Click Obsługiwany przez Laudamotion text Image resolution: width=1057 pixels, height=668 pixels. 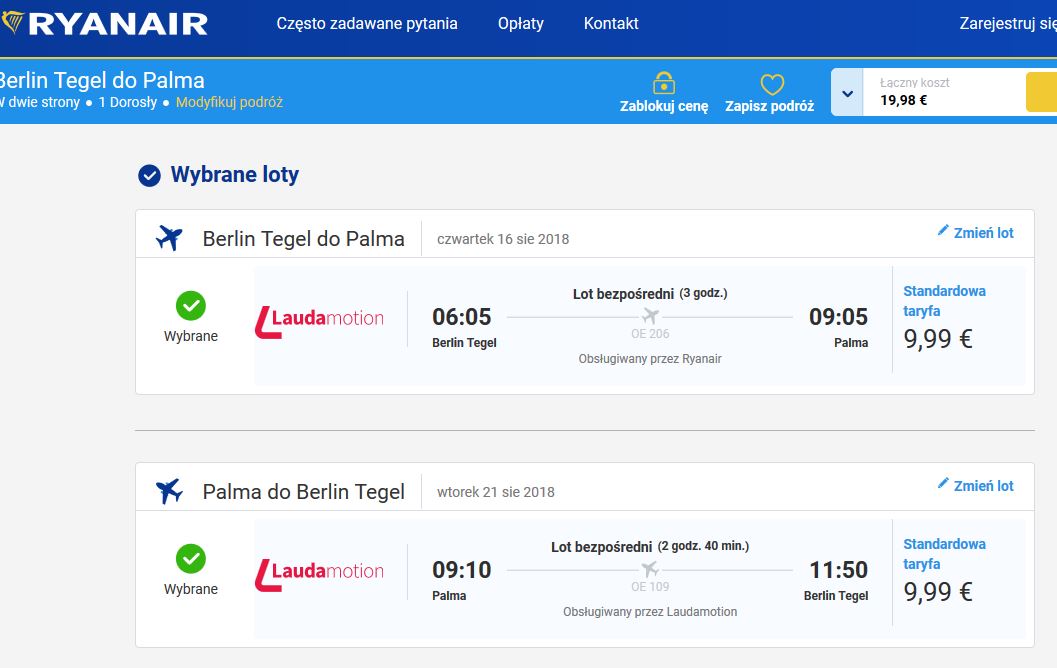(x=650, y=611)
